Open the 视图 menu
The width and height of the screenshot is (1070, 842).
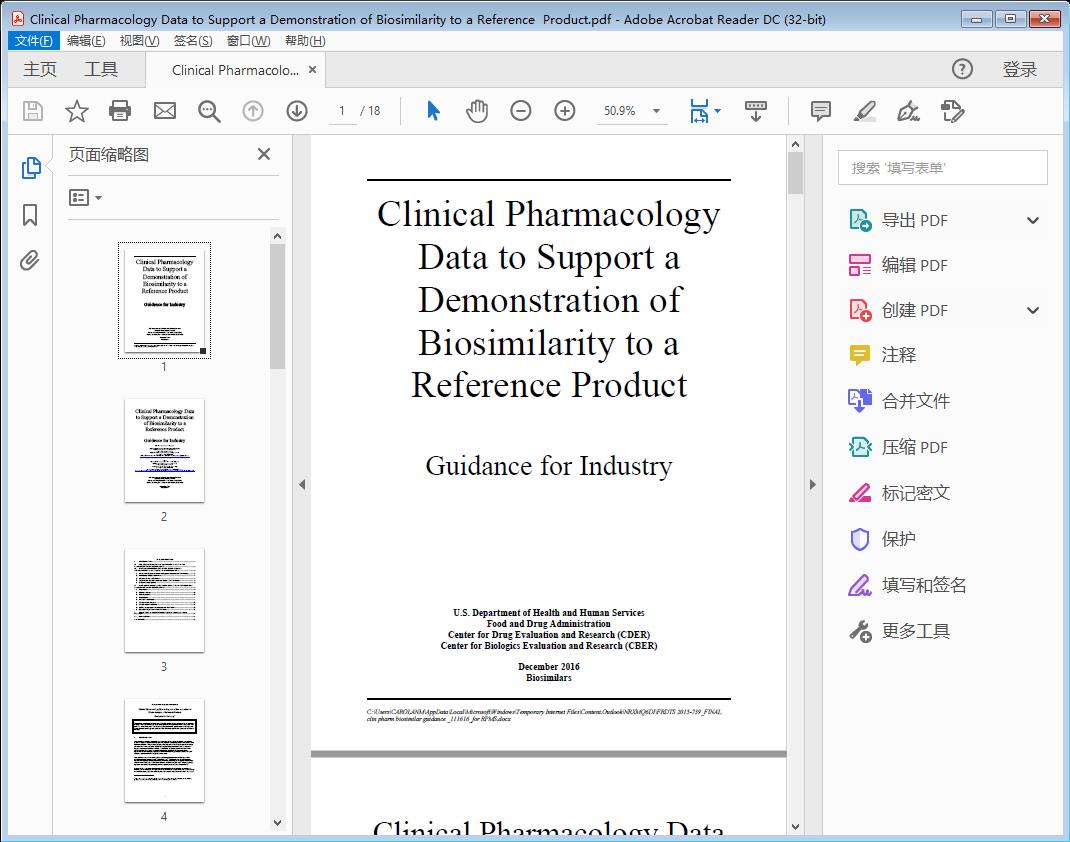click(136, 40)
